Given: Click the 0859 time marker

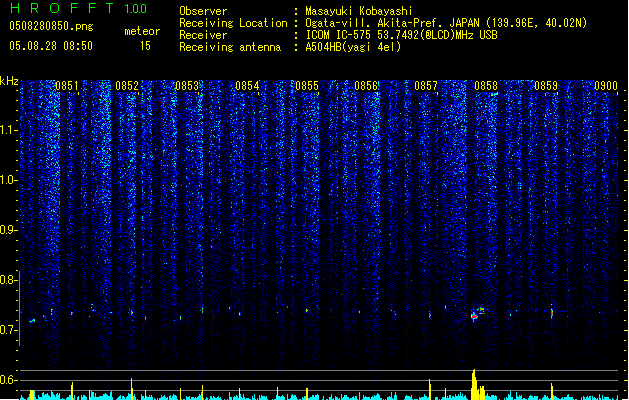Looking at the screenshot, I should click(x=546, y=86).
